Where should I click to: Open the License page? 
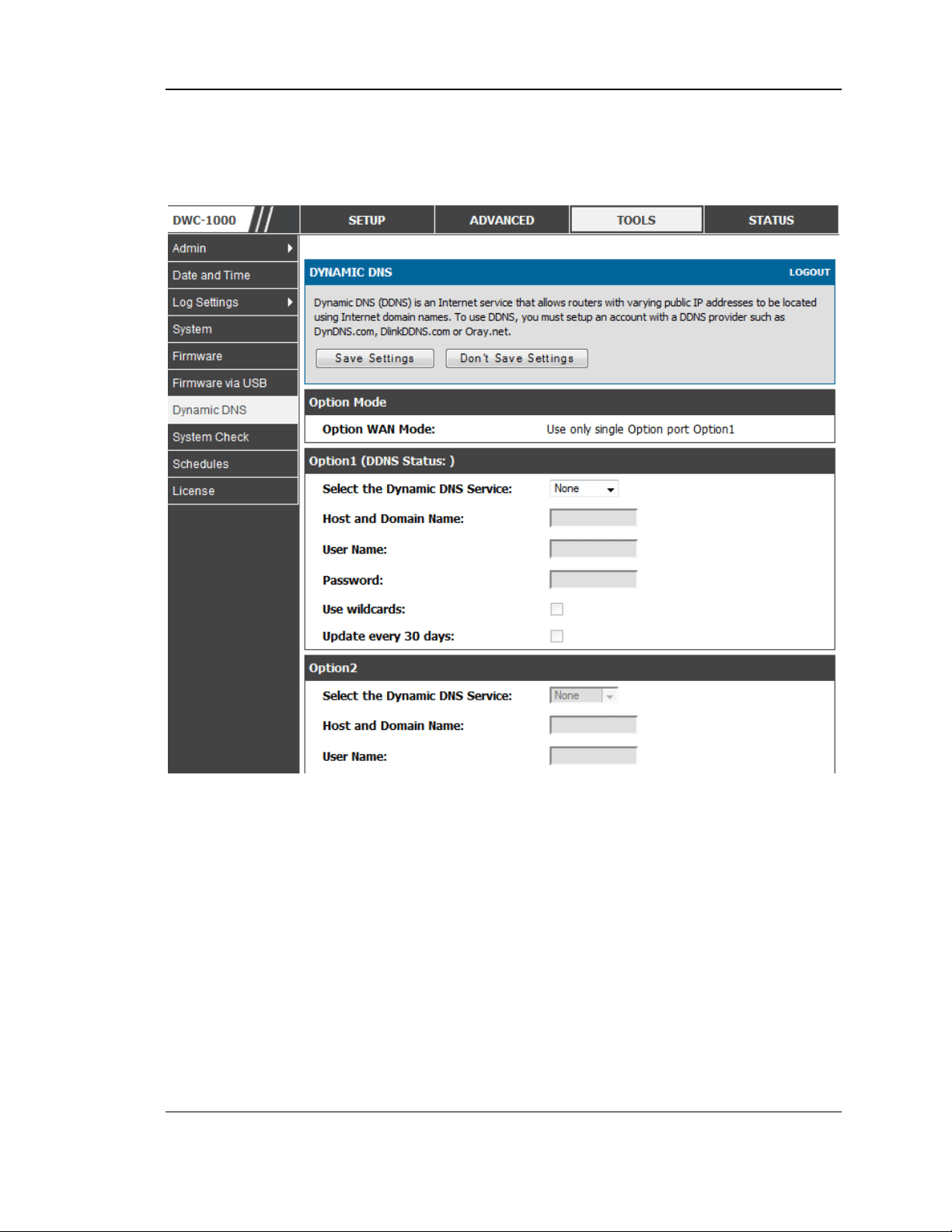[x=232, y=490]
